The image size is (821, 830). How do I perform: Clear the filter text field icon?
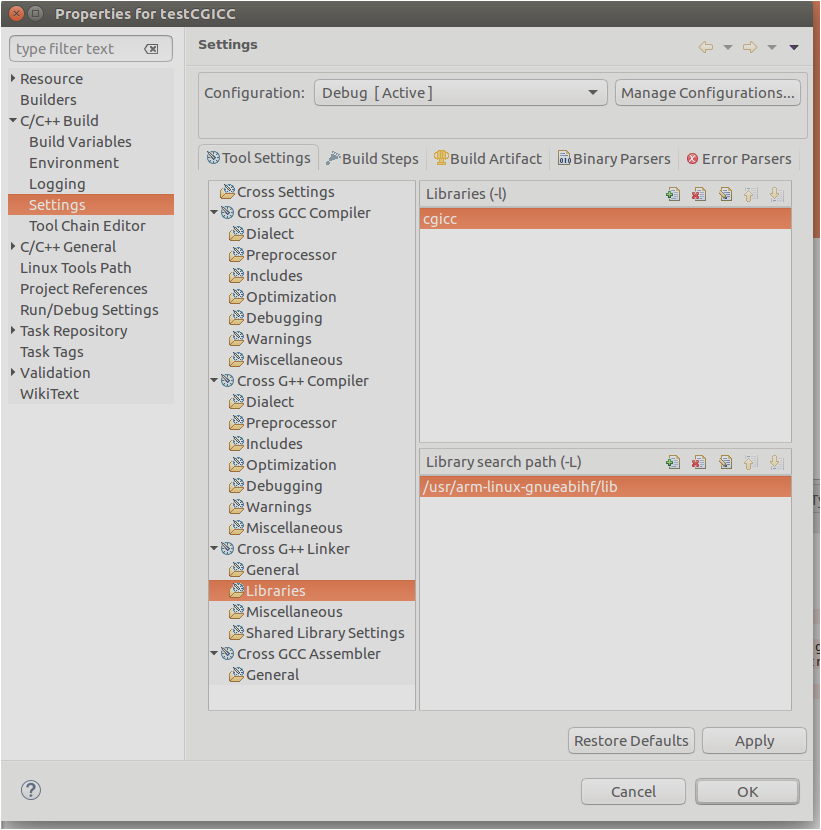152,49
